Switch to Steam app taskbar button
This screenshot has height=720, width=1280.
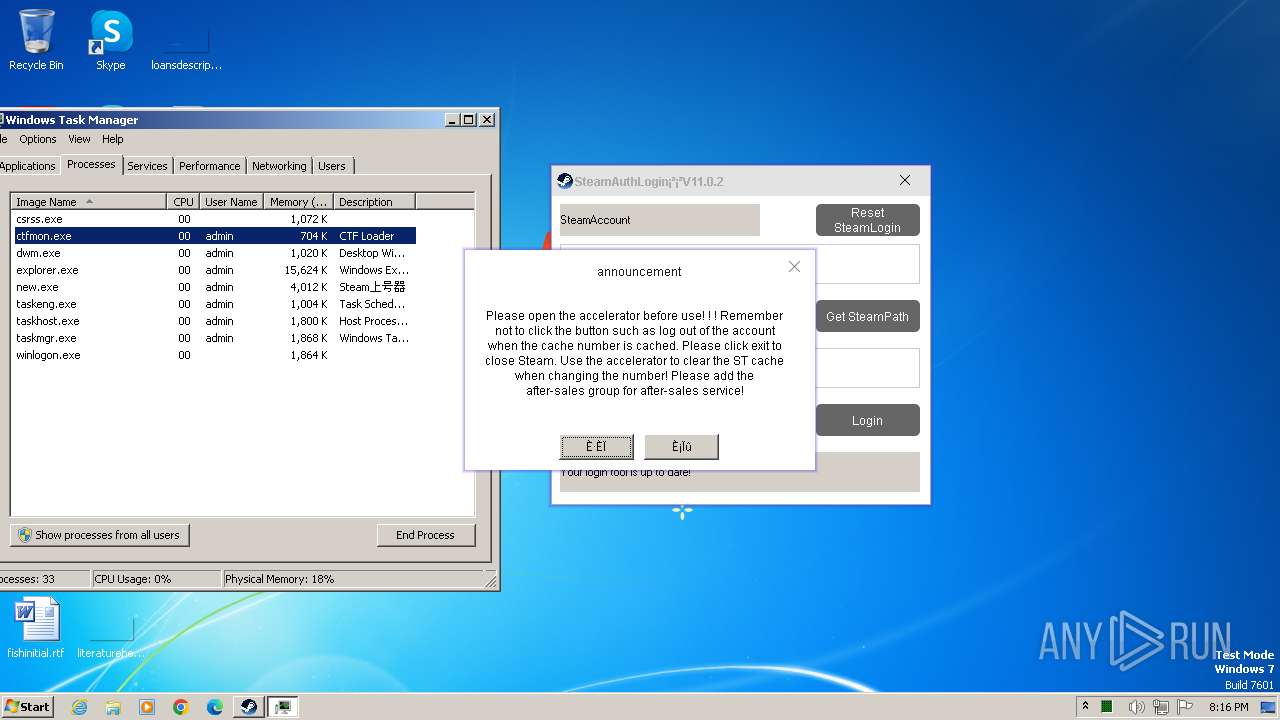249,707
